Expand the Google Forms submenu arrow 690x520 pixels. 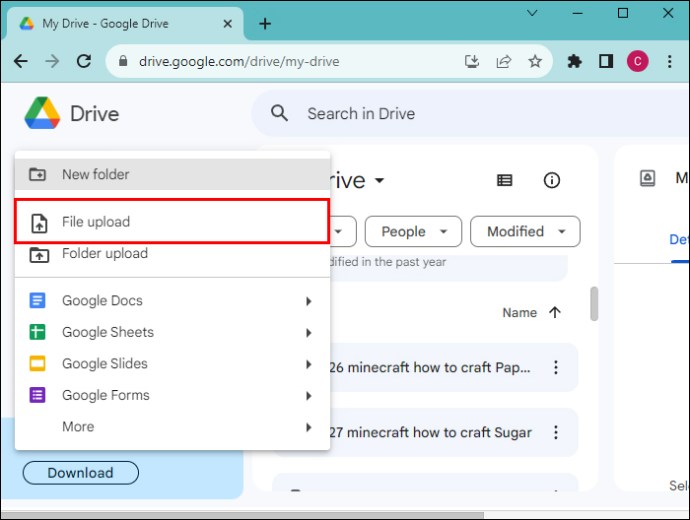pyautogui.click(x=308, y=396)
